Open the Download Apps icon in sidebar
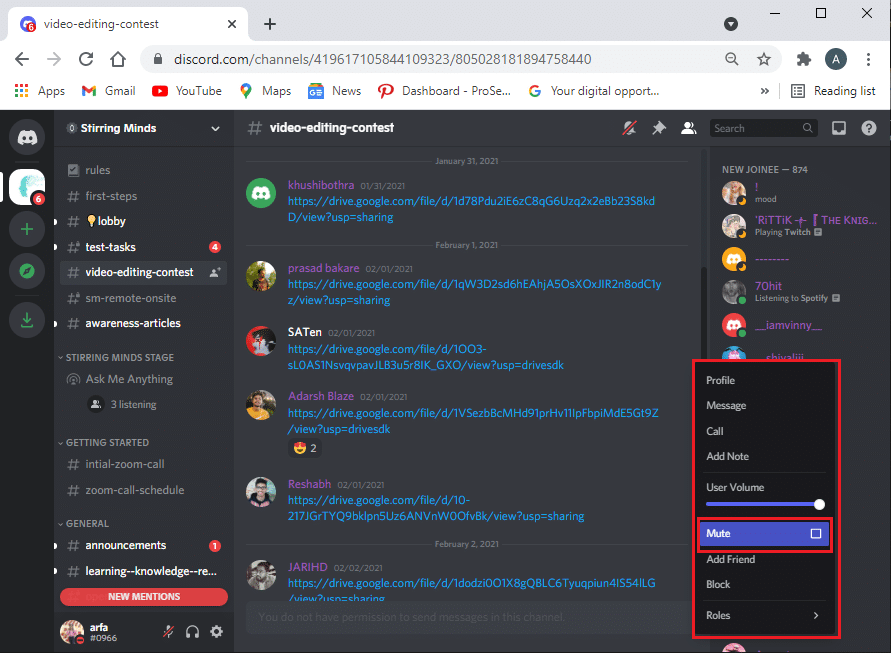The width and height of the screenshot is (891, 653). [27, 320]
